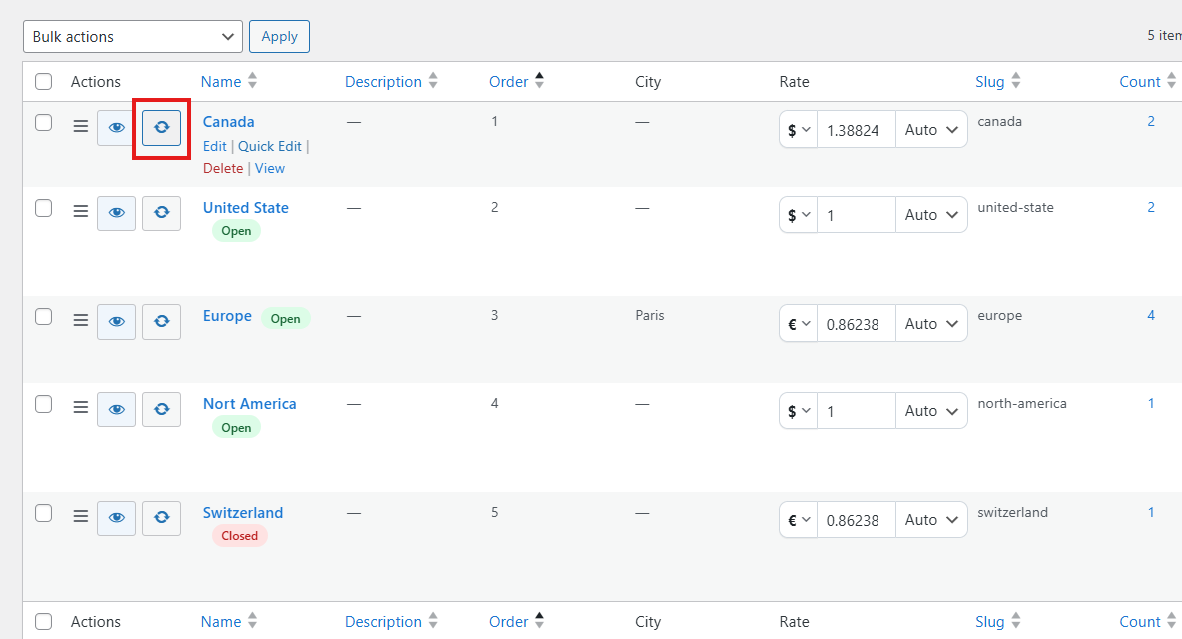Click the refresh icon in Europe row
The image size is (1182, 639).
[x=161, y=321]
